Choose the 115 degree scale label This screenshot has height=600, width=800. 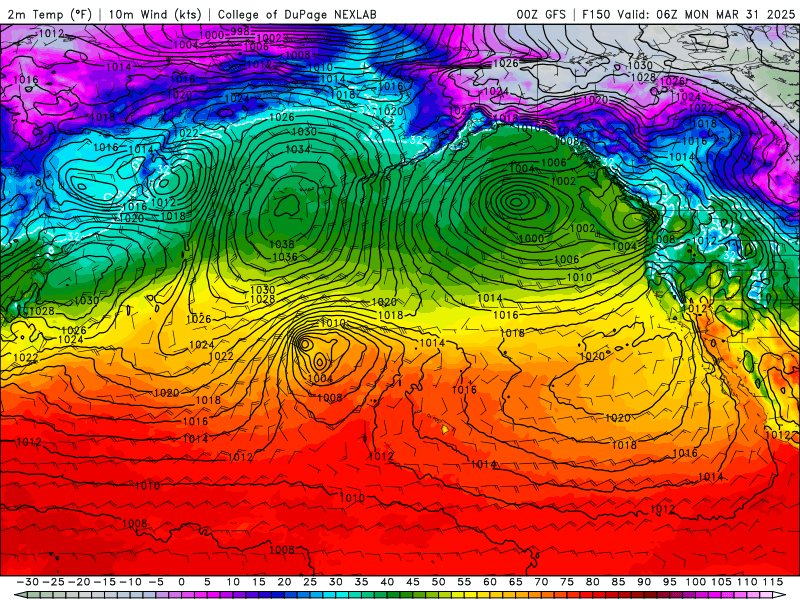[x=772, y=582]
